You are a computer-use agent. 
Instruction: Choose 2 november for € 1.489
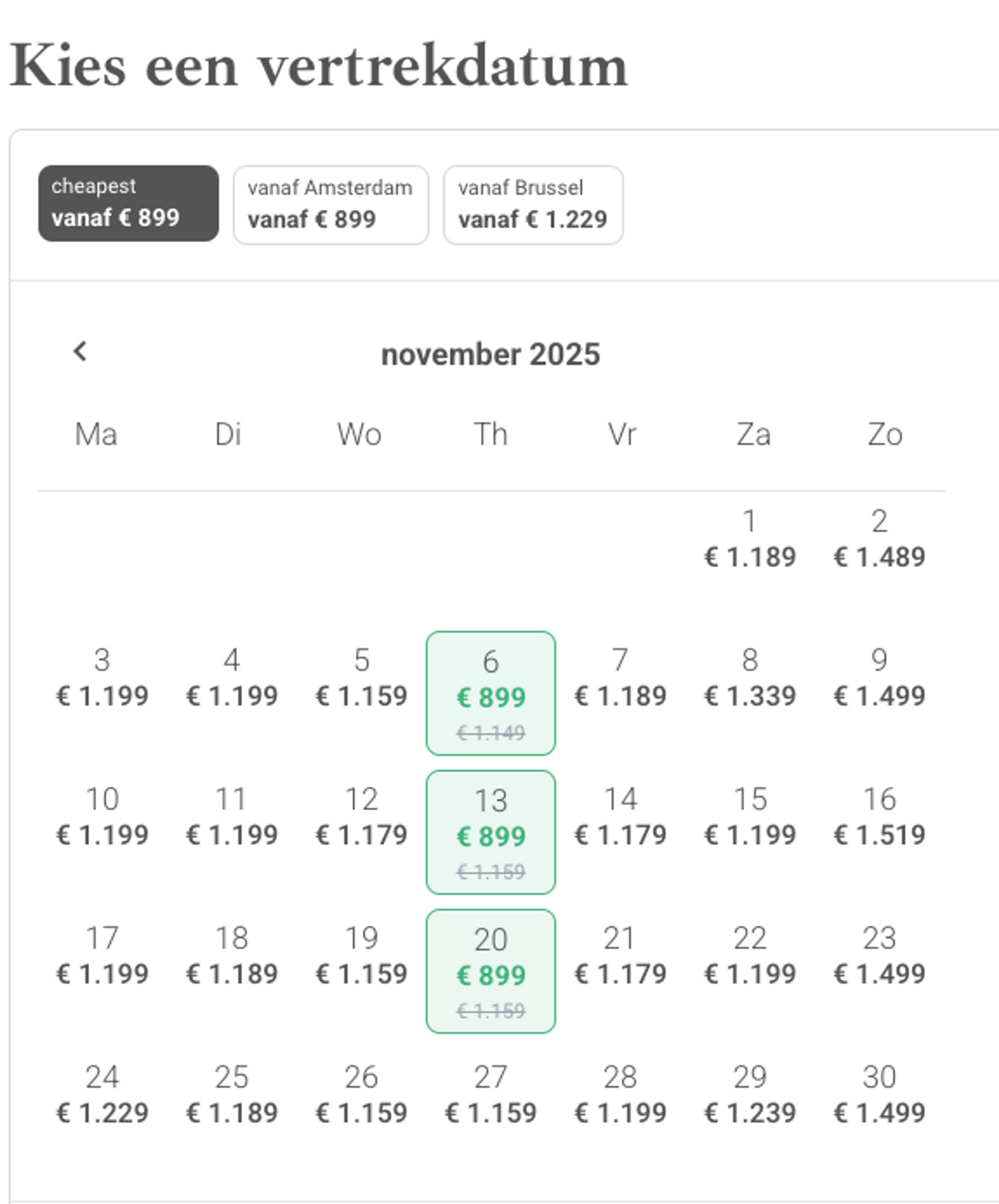pyautogui.click(x=880, y=539)
